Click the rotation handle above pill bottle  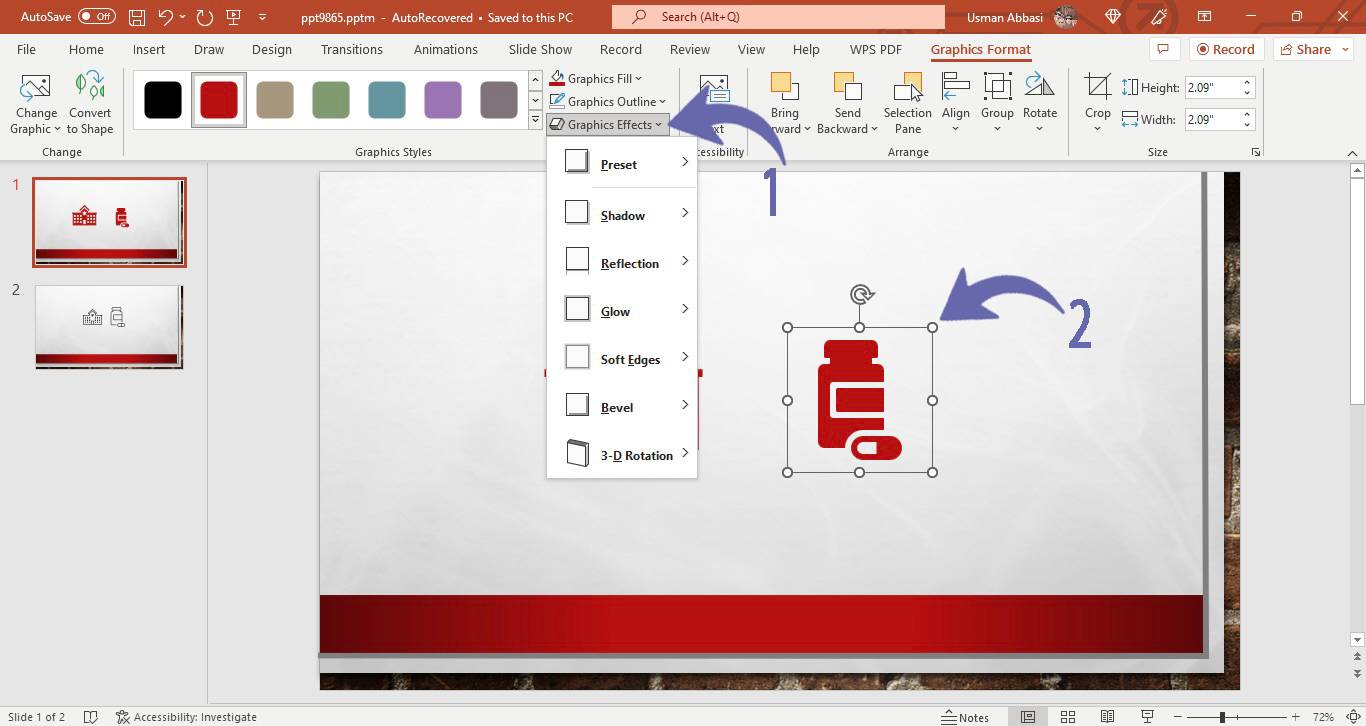pos(861,294)
